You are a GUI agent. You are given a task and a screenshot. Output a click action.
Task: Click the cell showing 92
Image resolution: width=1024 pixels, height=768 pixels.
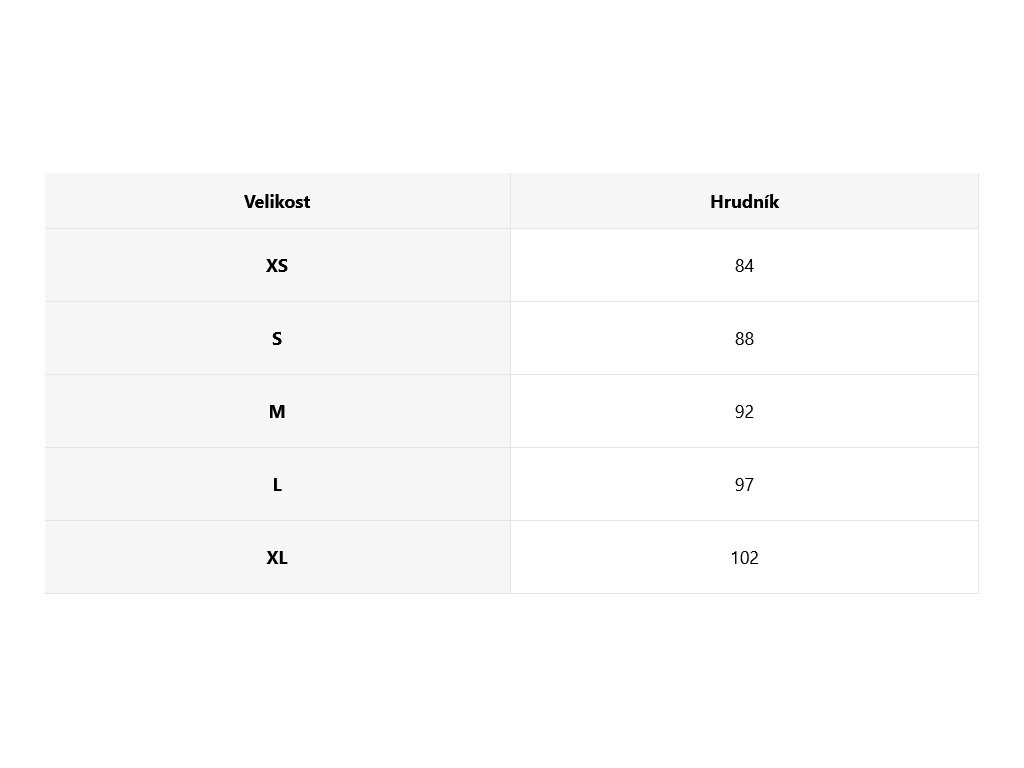coord(744,412)
